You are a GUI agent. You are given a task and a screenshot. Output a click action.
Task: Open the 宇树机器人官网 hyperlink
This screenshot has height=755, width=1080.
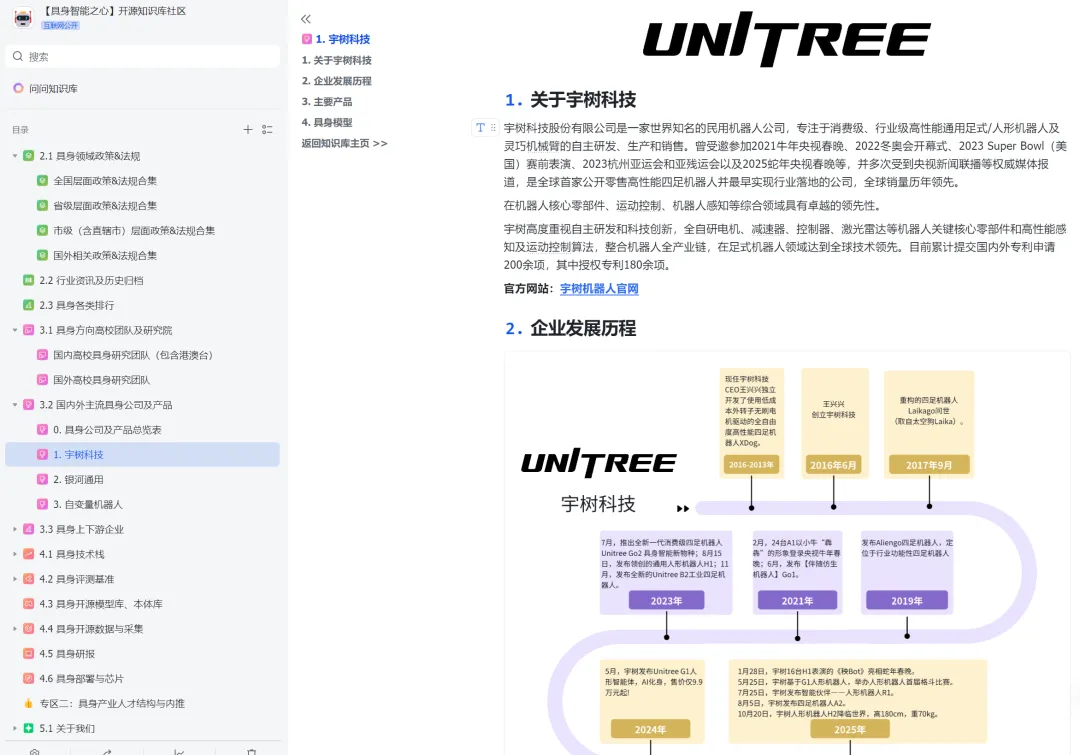(599, 289)
